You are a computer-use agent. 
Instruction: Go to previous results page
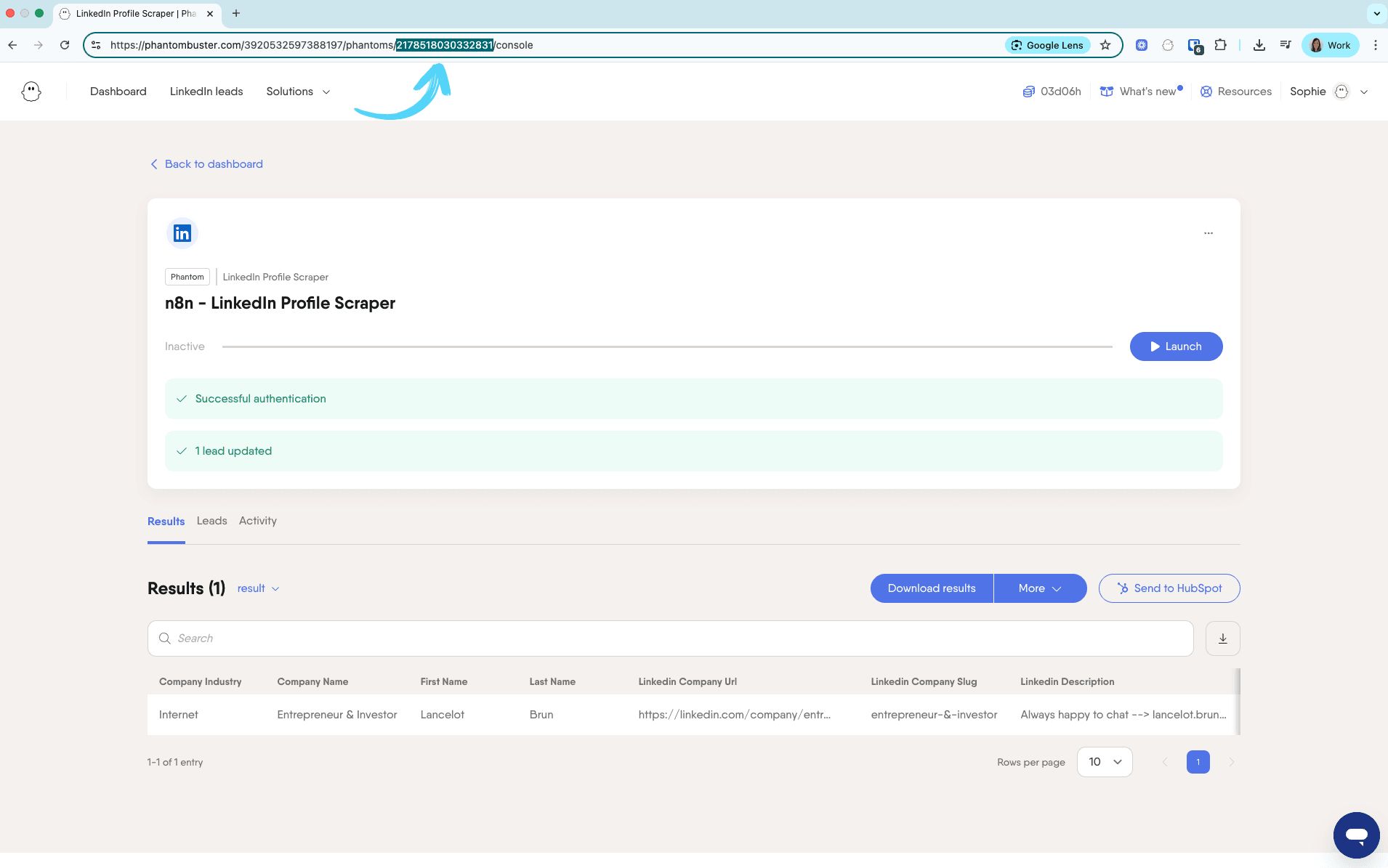coord(1165,762)
